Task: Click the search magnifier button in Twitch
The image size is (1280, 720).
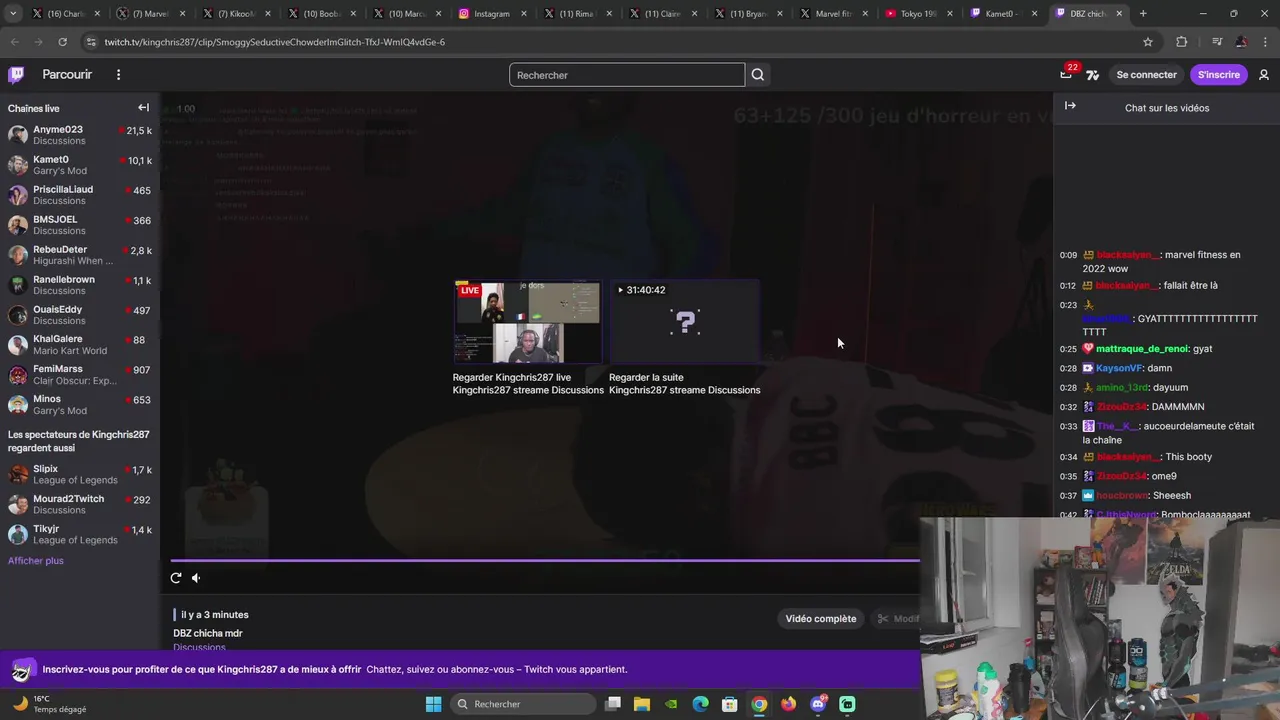Action: (758, 75)
